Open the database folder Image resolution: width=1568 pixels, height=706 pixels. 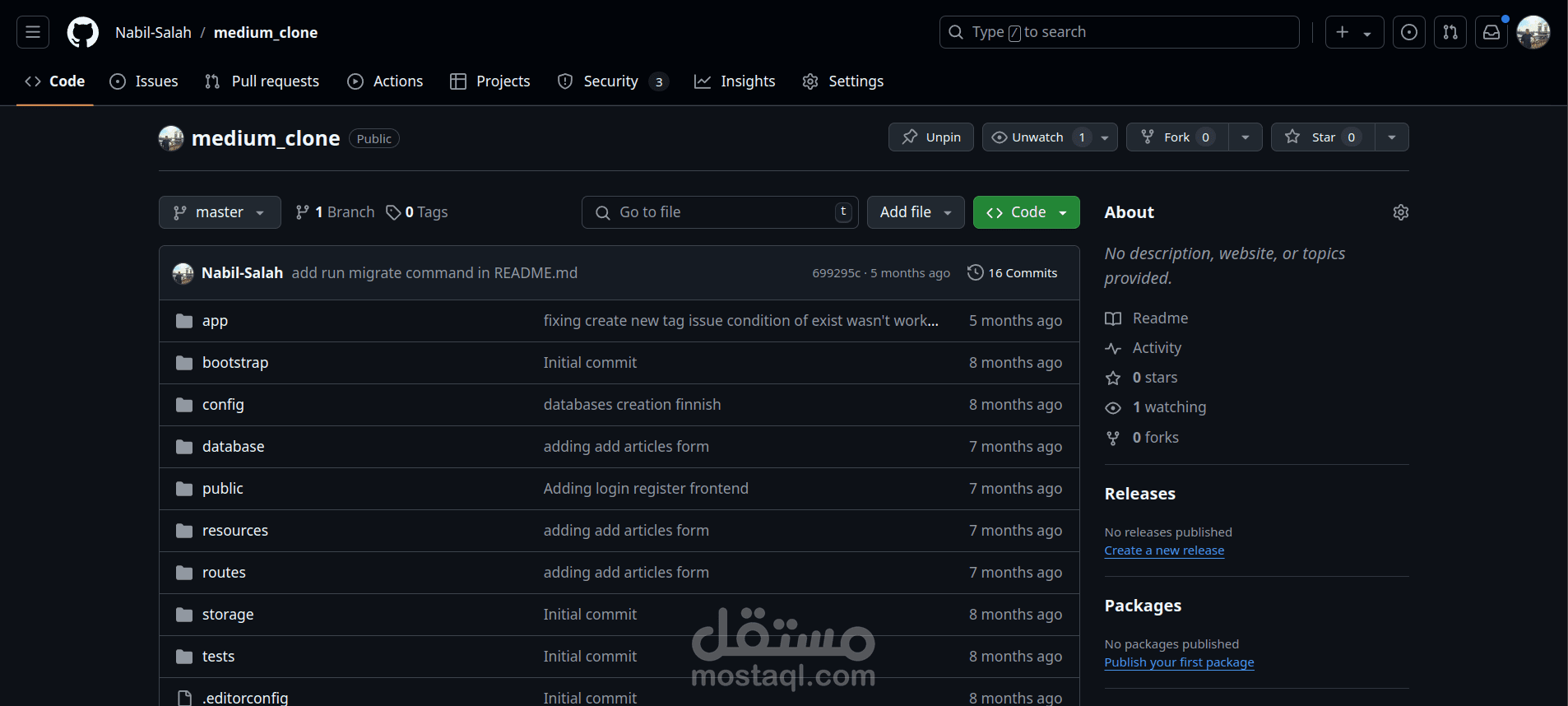click(234, 447)
